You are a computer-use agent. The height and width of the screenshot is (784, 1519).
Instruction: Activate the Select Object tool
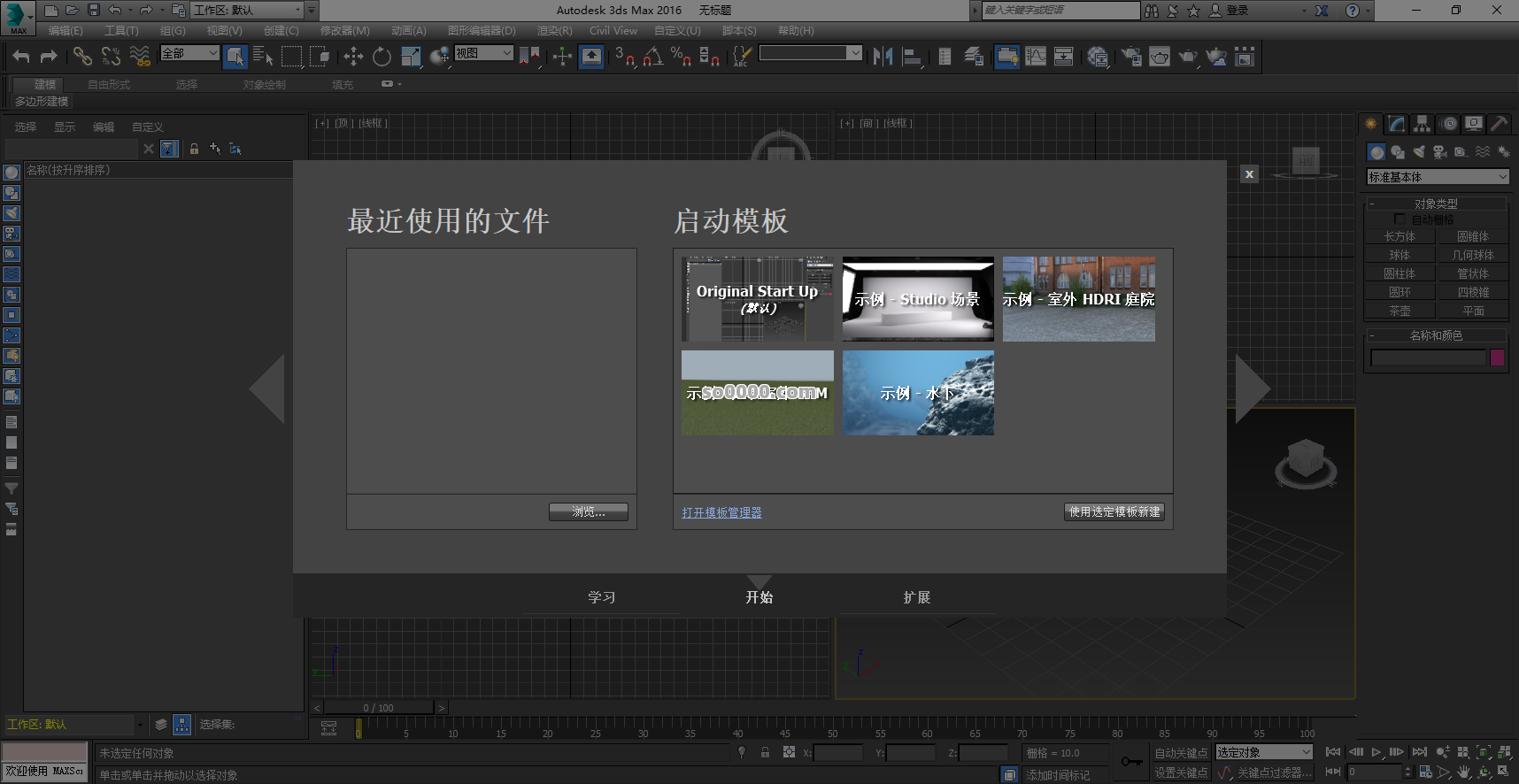(x=235, y=57)
